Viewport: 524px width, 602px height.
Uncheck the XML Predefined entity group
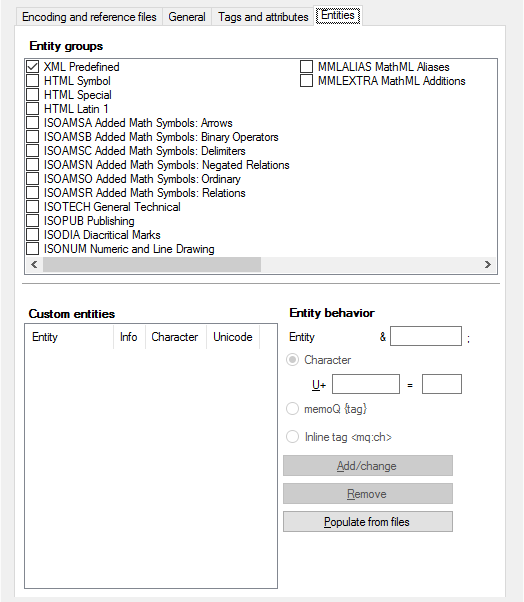pyautogui.click(x=33, y=67)
